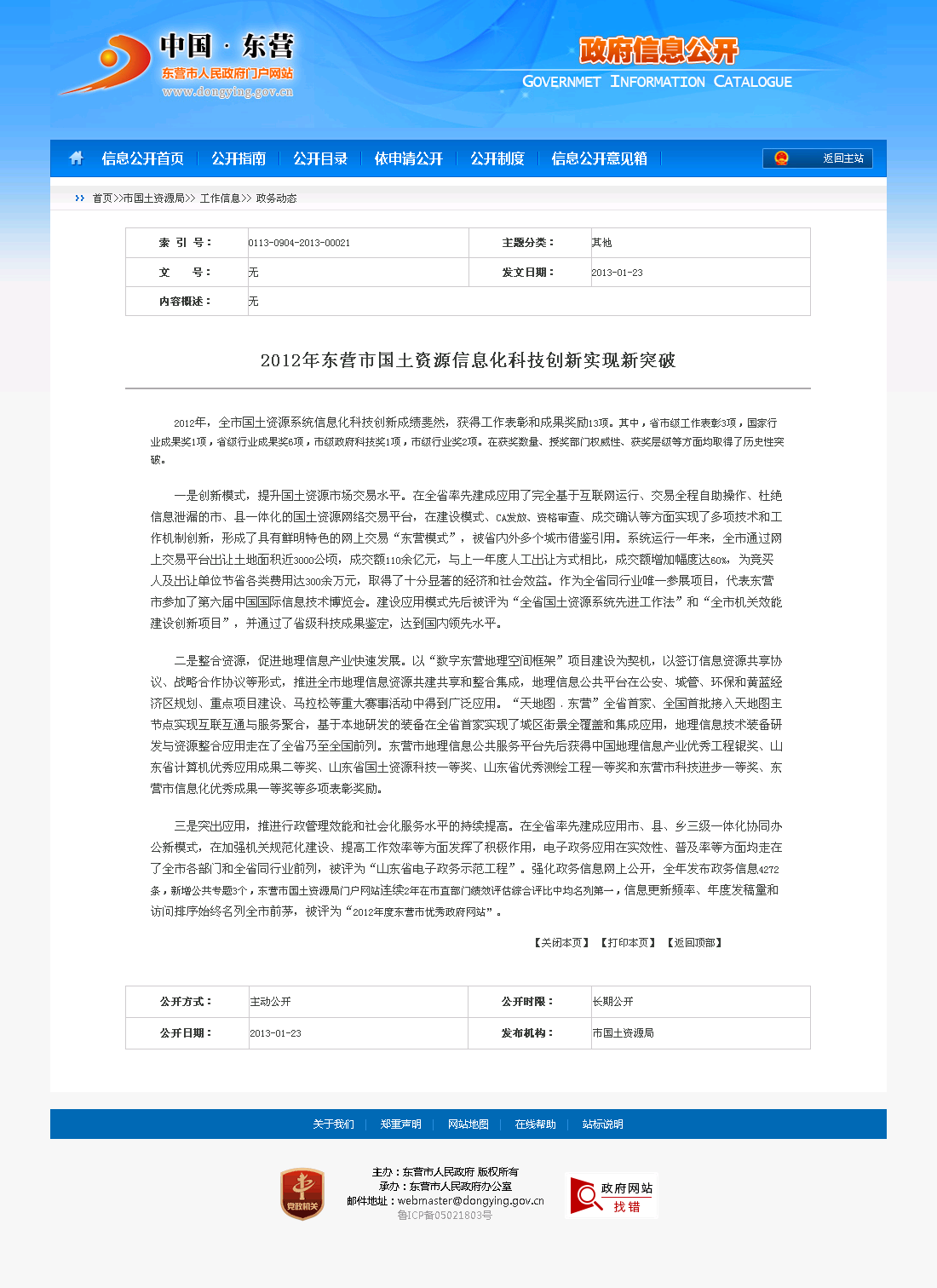The image size is (937, 1288).
Task: Click the 政府信息公开 banner title graphic
Action: coord(658,51)
